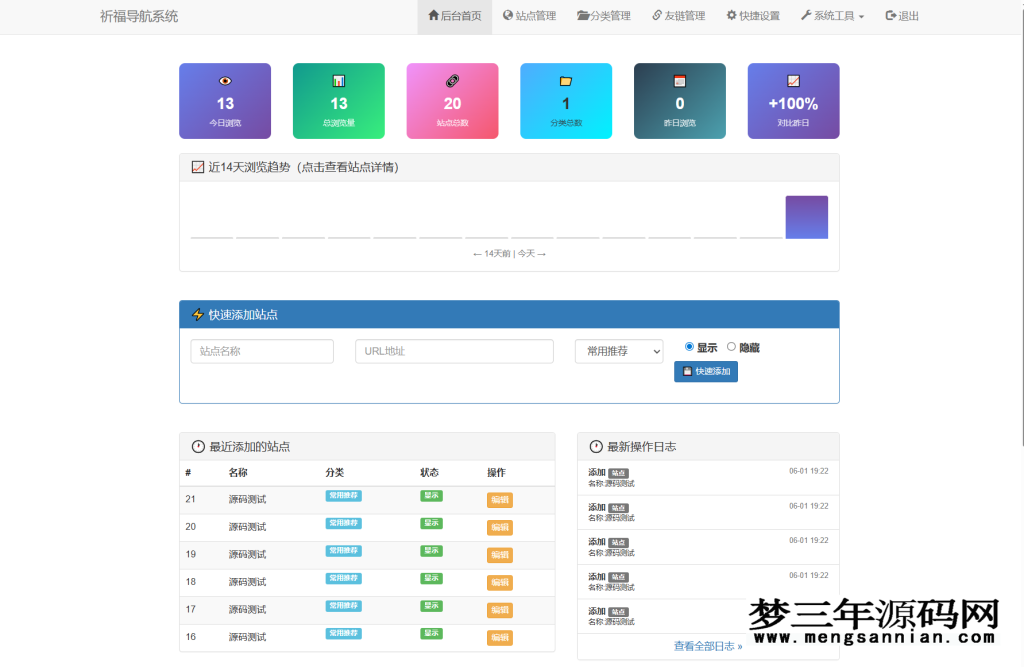Click the gear icon in 快捷设置
Image resolution: width=1024 pixels, height=667 pixels.
(731, 15)
